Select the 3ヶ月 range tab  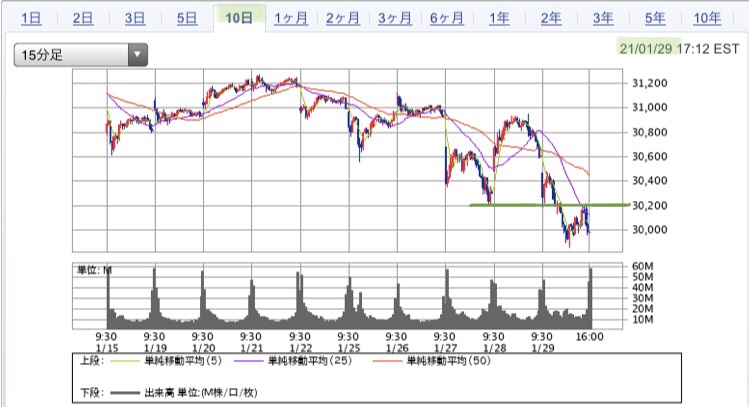(395, 18)
